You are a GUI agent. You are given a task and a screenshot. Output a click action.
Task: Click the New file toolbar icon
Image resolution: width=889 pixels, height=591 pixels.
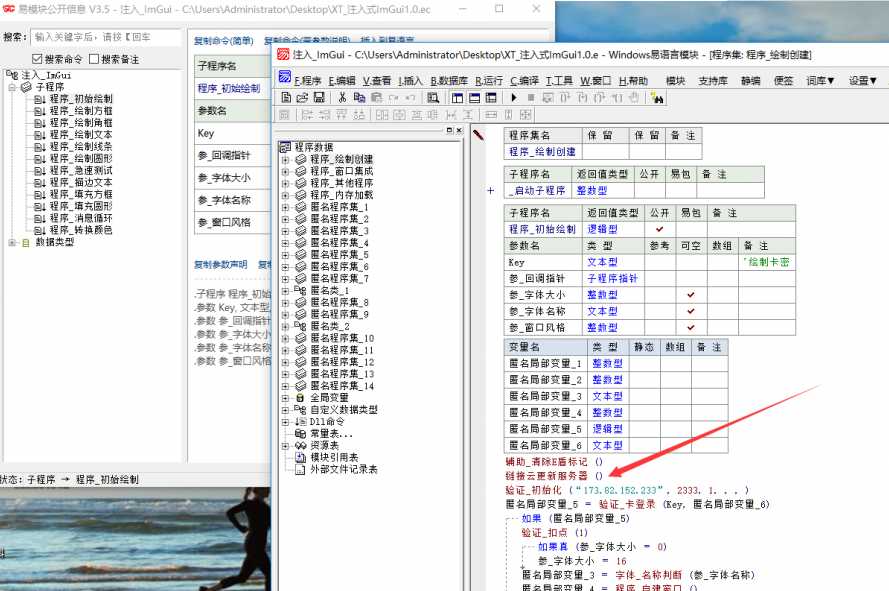(x=286, y=98)
